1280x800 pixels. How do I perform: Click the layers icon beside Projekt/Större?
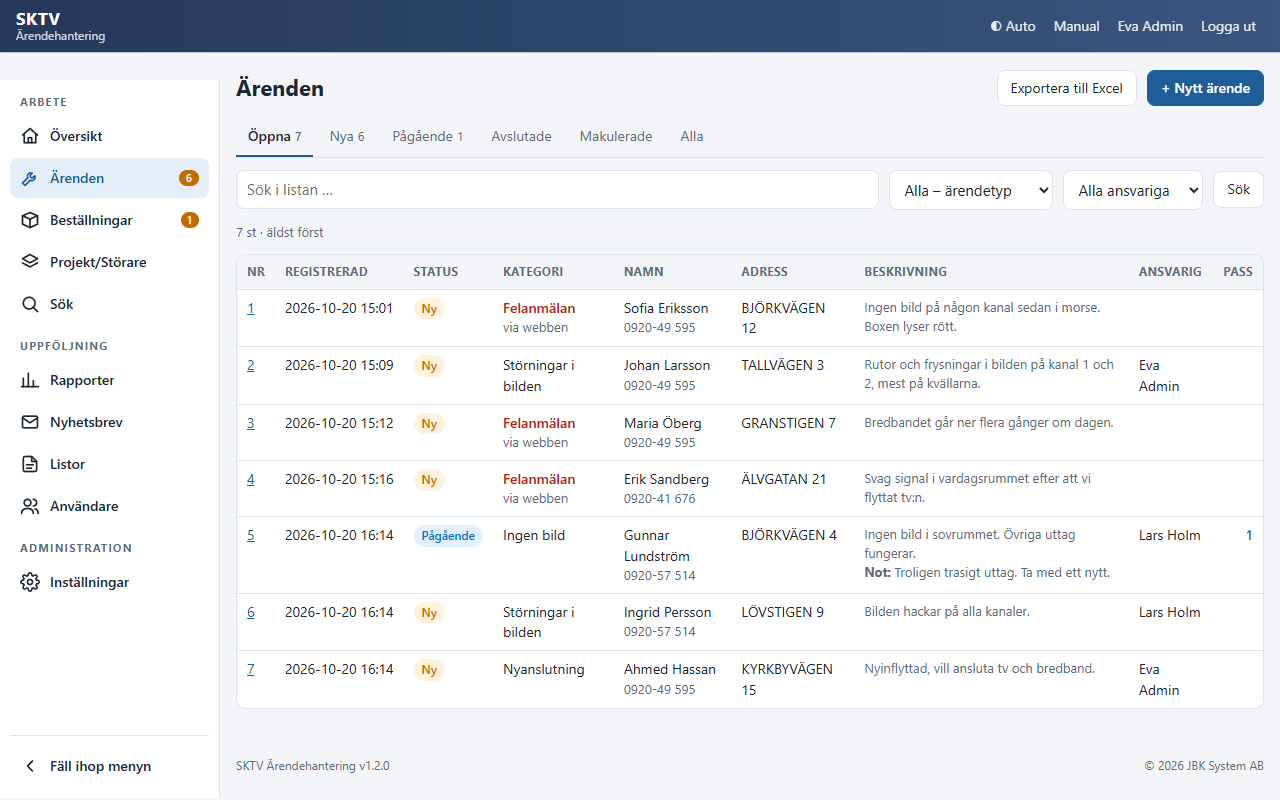pyautogui.click(x=30, y=262)
